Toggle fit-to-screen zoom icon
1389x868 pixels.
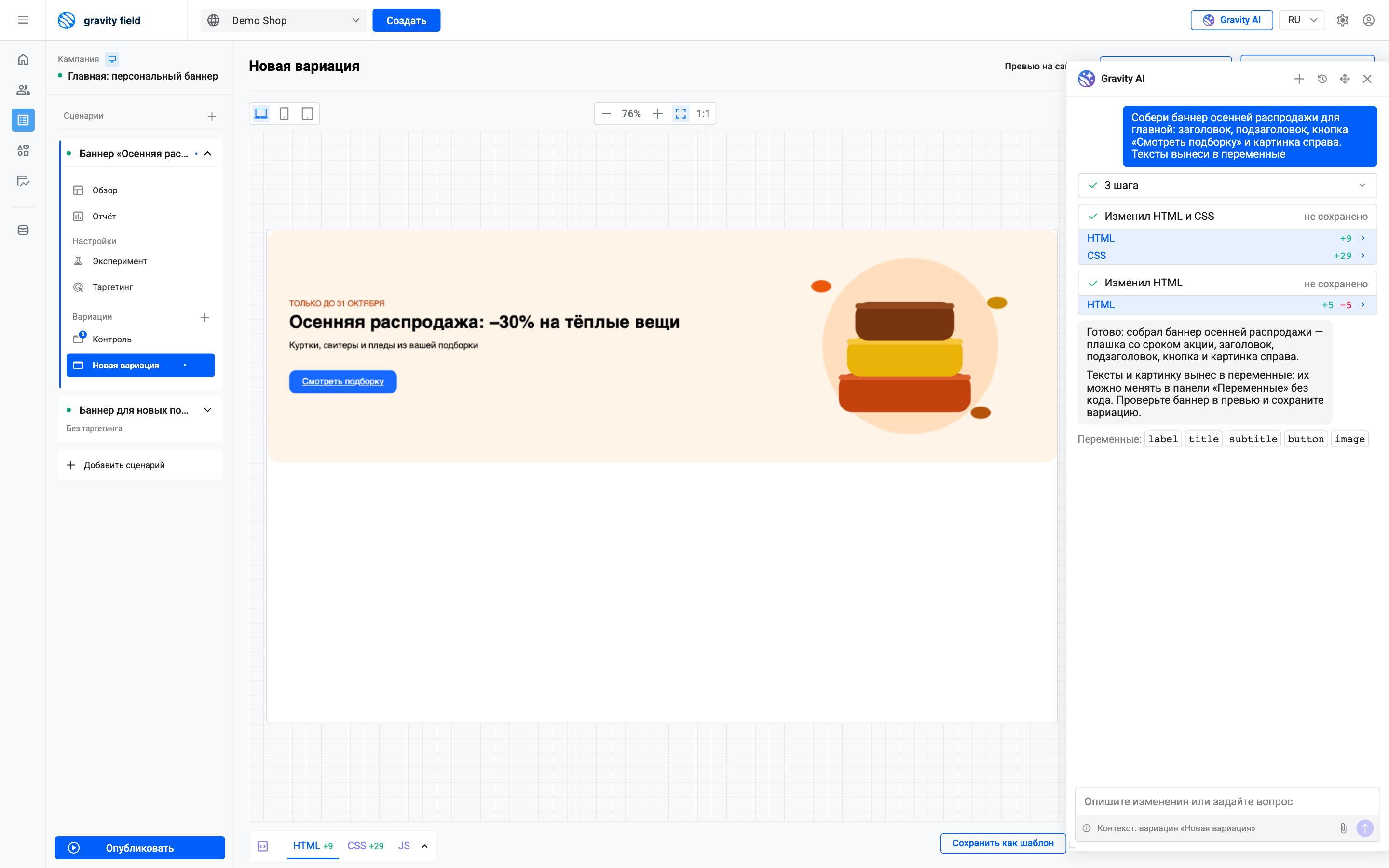click(681, 114)
